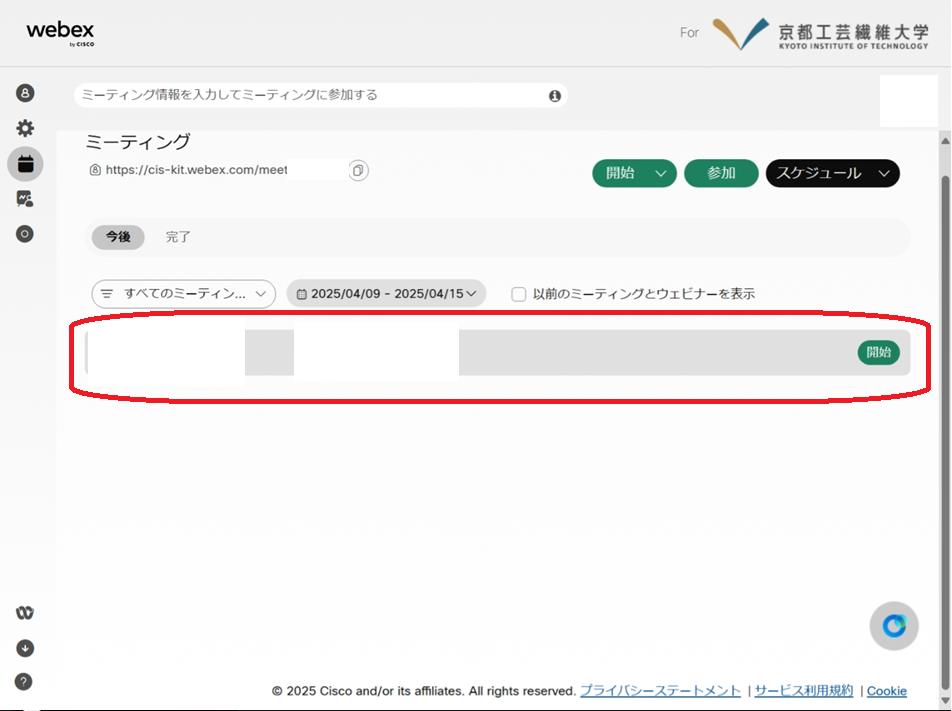Open the Cookie link in footer
The height and width of the screenshot is (711, 952).
click(x=886, y=691)
